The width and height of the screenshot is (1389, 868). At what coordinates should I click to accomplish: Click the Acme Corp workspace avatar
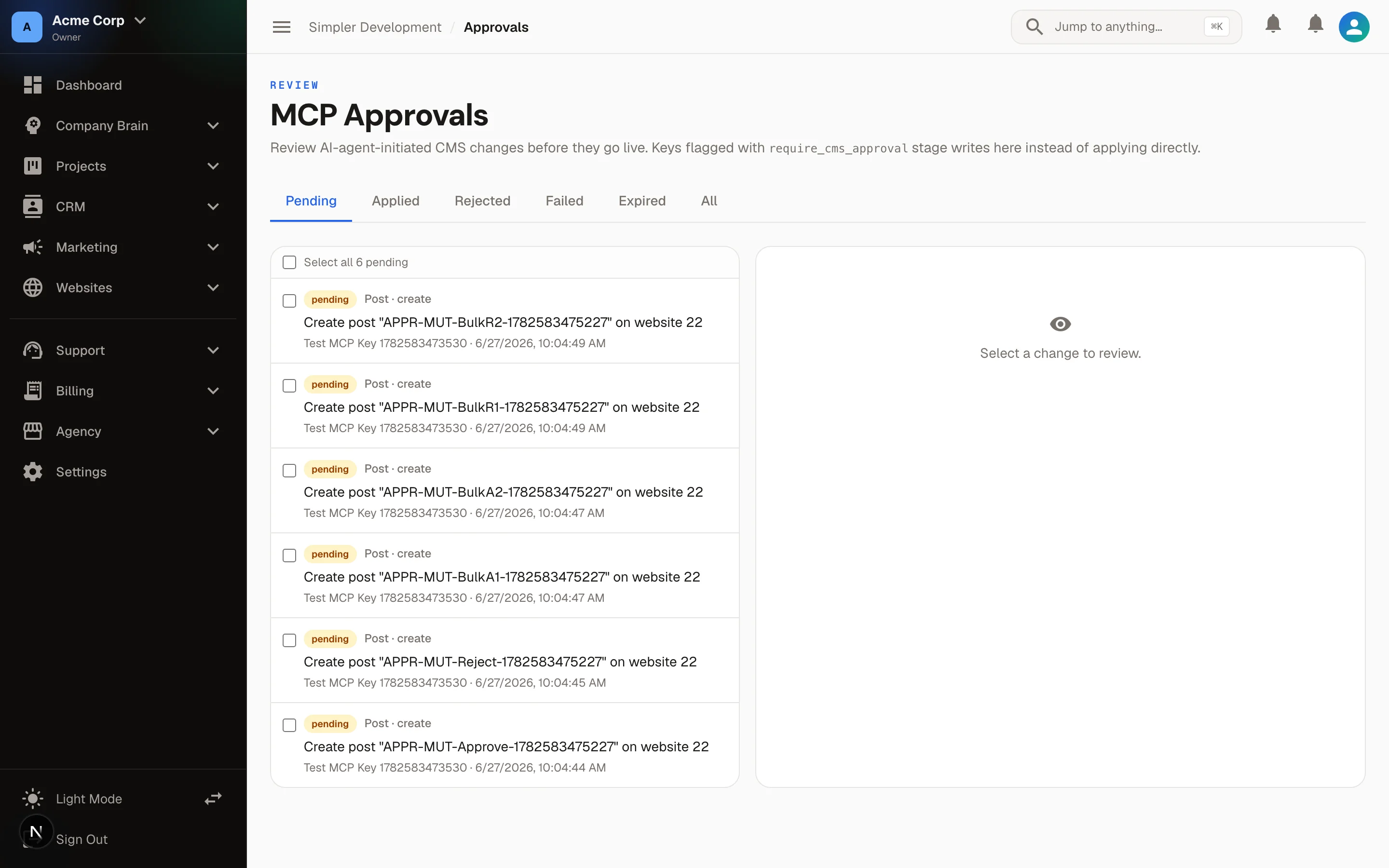[x=27, y=27]
